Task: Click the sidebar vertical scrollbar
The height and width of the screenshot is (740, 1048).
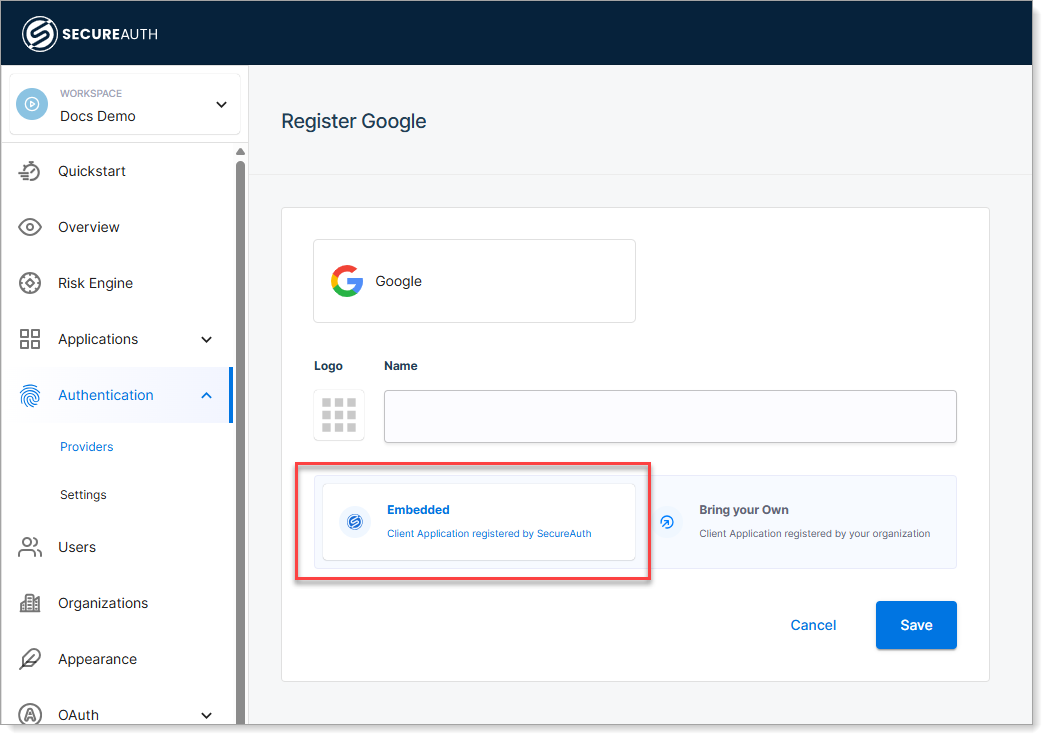Action: pos(241,441)
